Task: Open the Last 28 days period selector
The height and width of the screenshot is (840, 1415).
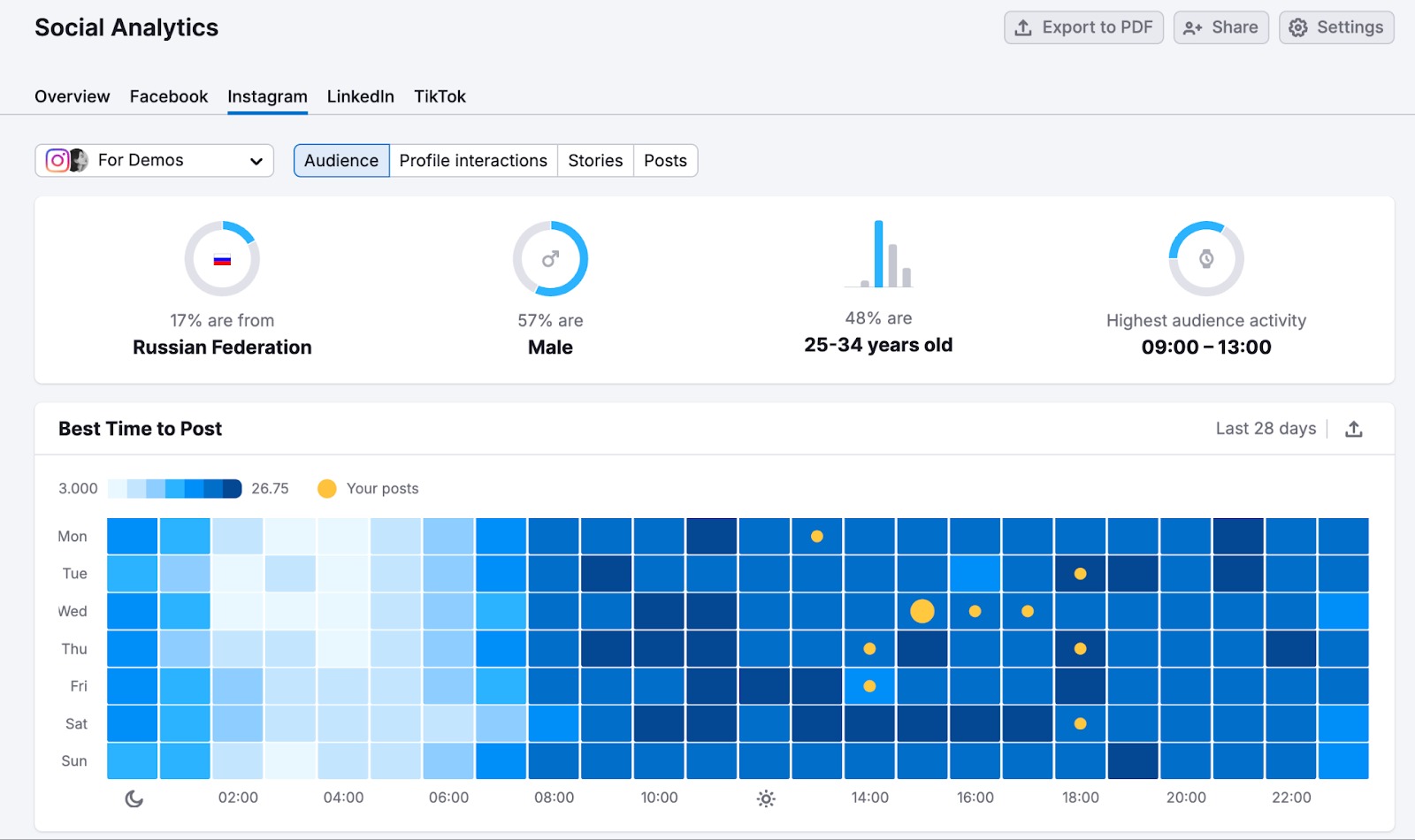Action: click(x=1266, y=429)
